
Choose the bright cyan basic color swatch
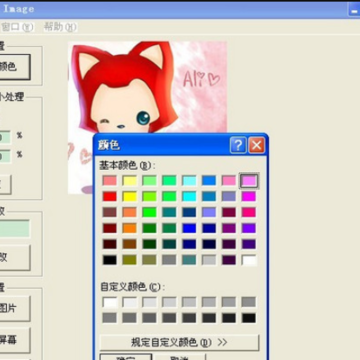(x=189, y=196)
